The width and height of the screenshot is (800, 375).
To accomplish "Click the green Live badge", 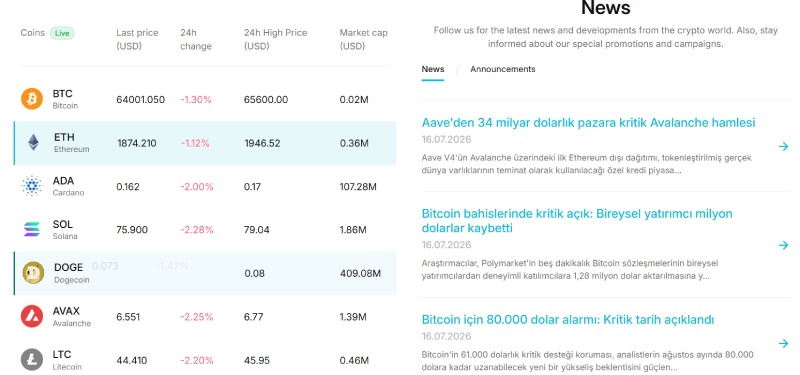I will pyautogui.click(x=62, y=33).
